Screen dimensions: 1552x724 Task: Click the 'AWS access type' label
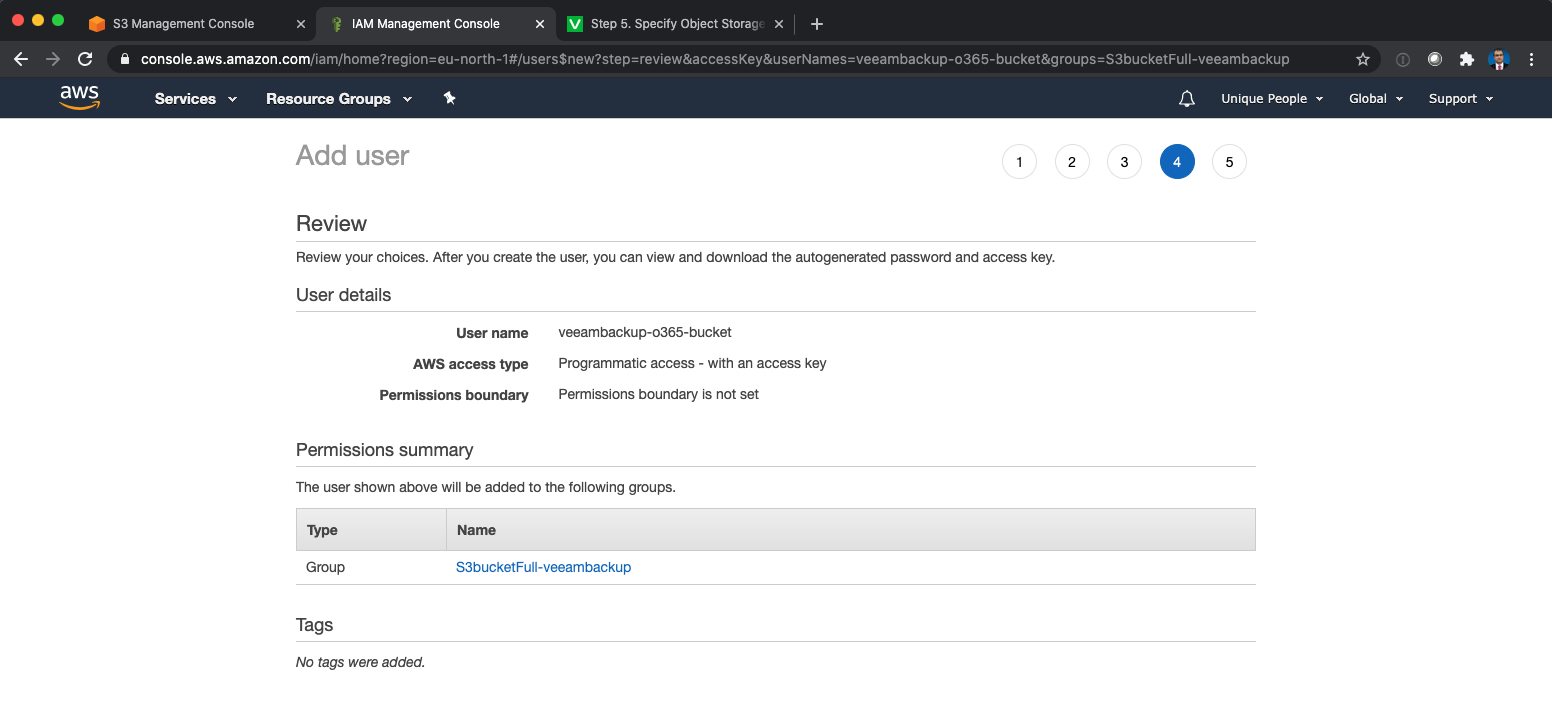[470, 364]
